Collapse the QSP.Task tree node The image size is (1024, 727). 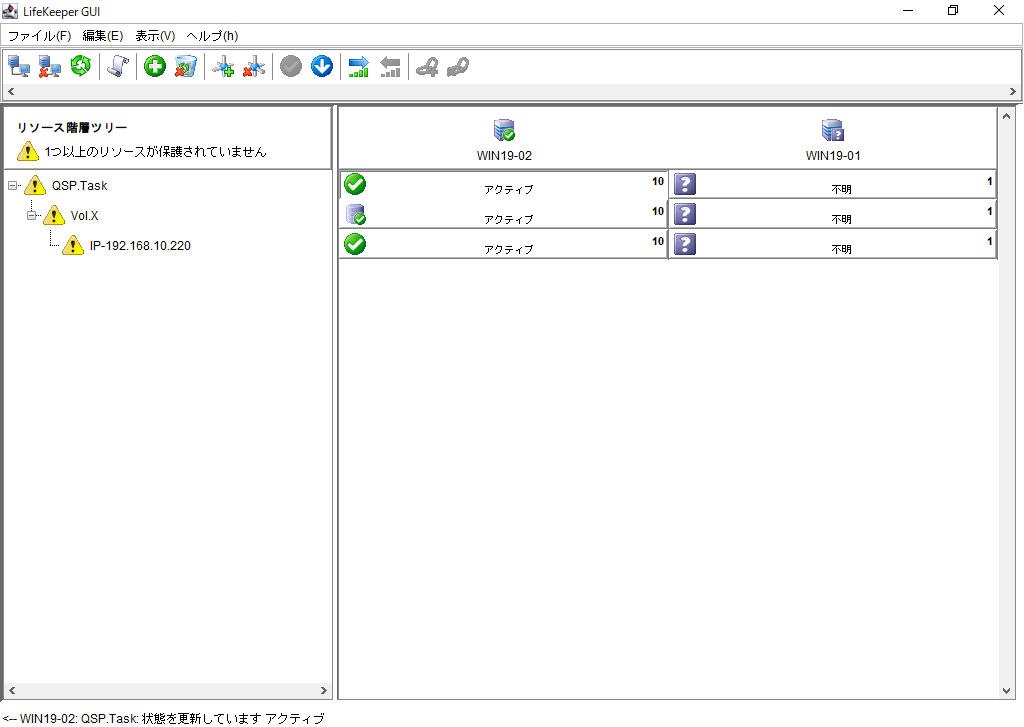click(13, 185)
